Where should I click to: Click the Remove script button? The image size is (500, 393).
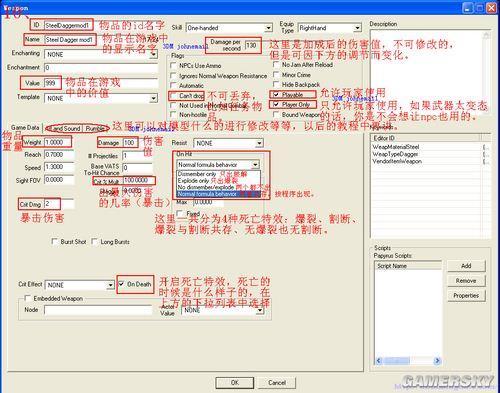point(466,281)
